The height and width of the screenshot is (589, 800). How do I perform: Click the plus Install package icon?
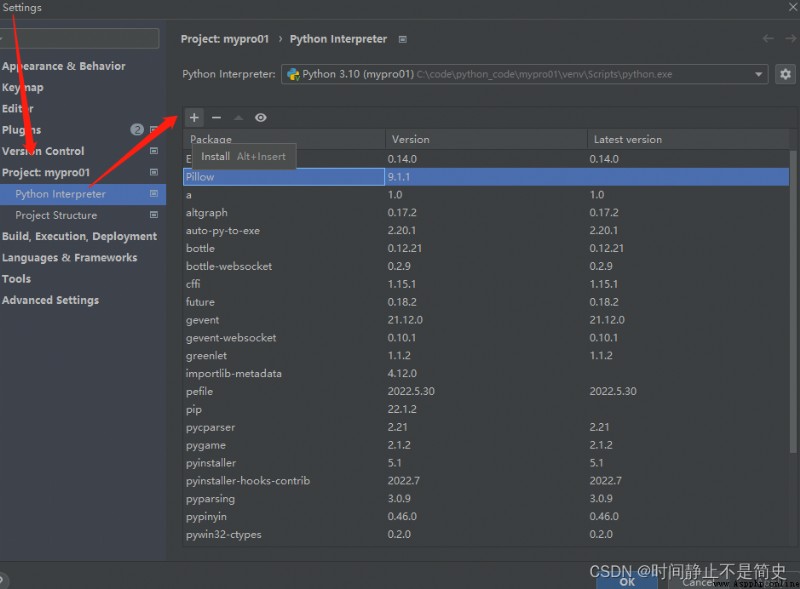[194, 118]
